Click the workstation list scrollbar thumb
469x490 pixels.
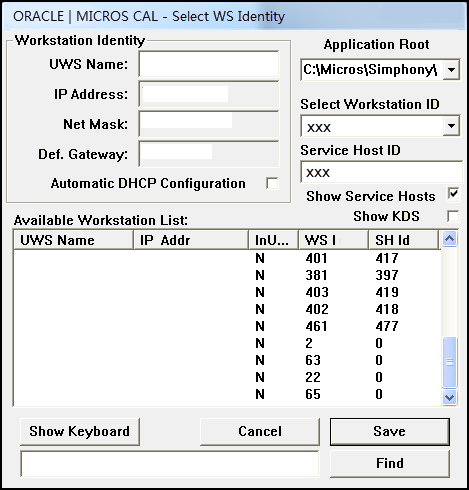[450, 362]
